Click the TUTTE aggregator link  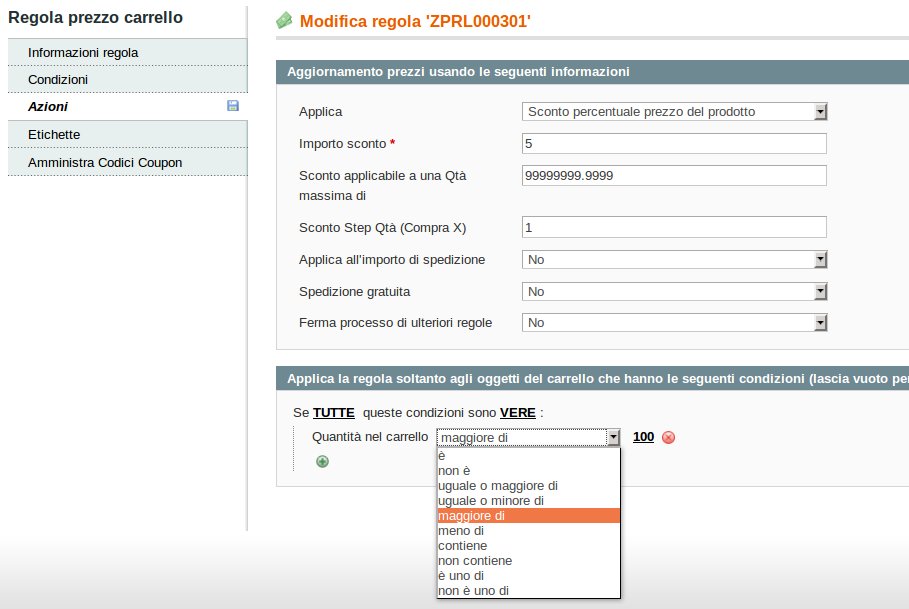(x=334, y=412)
